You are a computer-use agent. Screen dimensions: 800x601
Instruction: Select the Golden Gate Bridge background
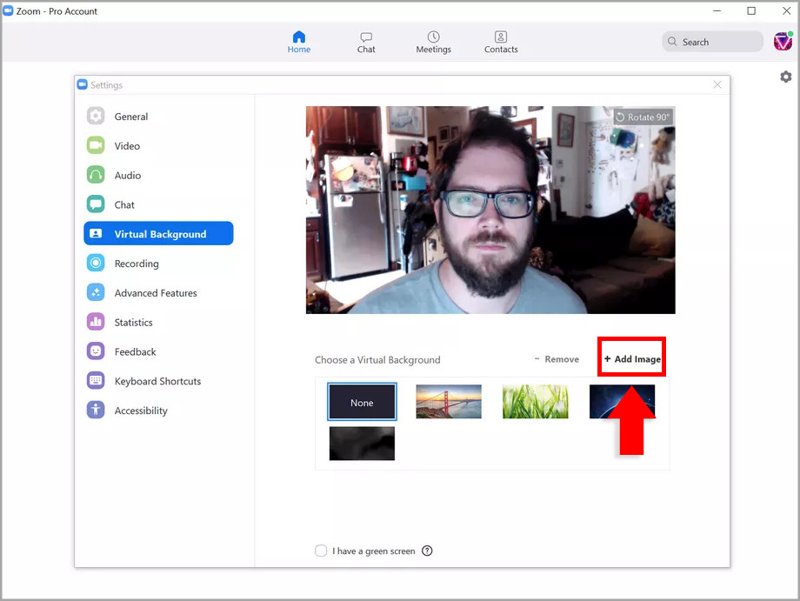pyautogui.click(x=448, y=402)
